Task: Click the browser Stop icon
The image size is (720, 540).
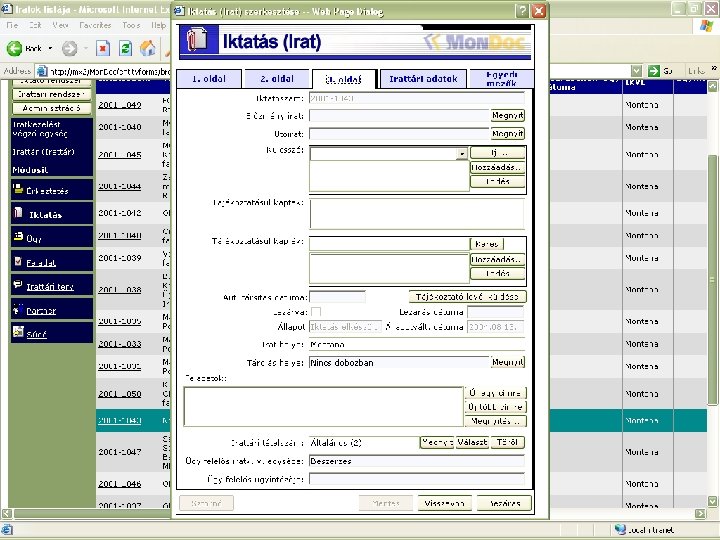Action: [103, 48]
